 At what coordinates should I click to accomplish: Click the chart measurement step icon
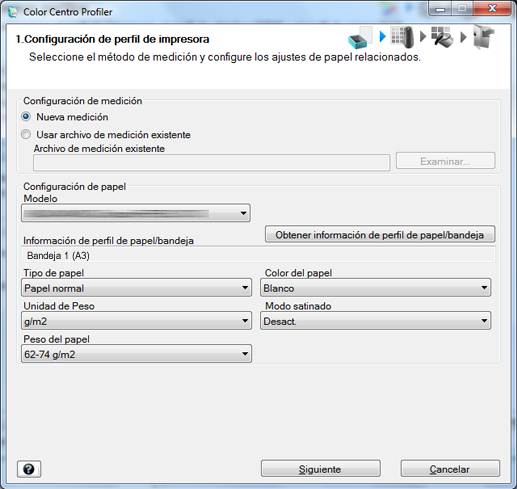[x=402, y=37]
